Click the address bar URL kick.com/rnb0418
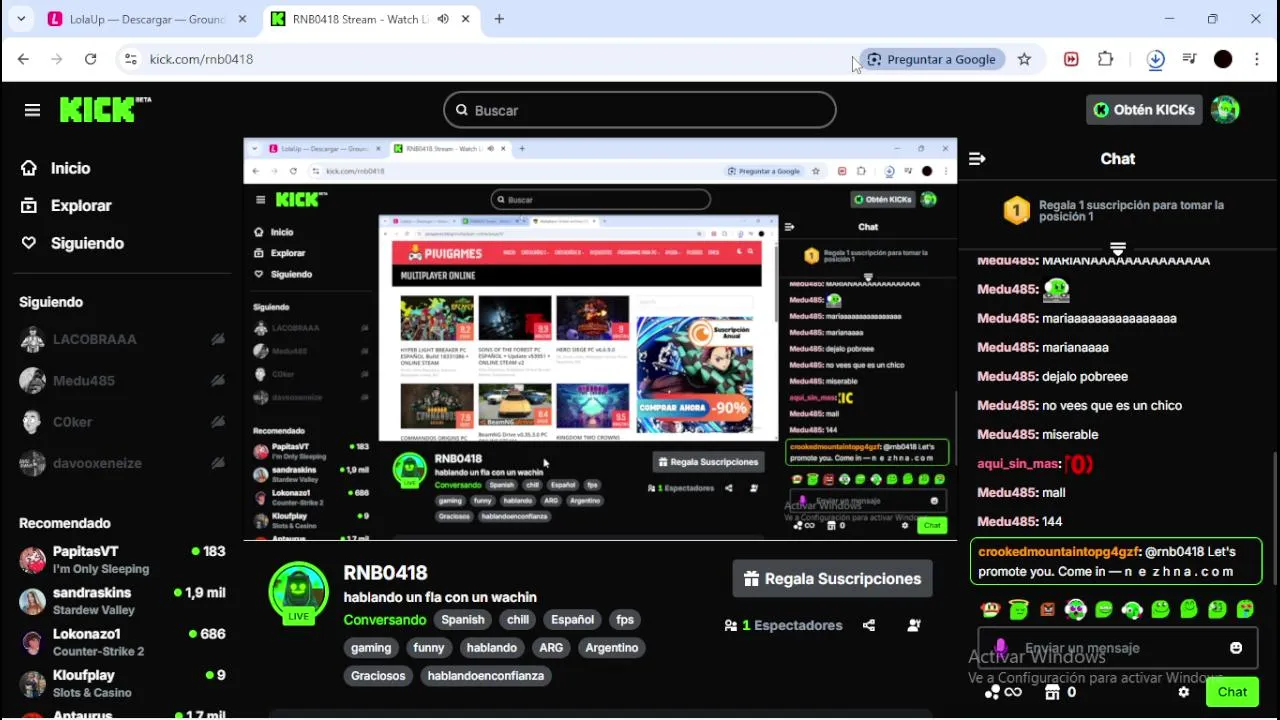This screenshot has width=1280, height=720. (x=201, y=59)
